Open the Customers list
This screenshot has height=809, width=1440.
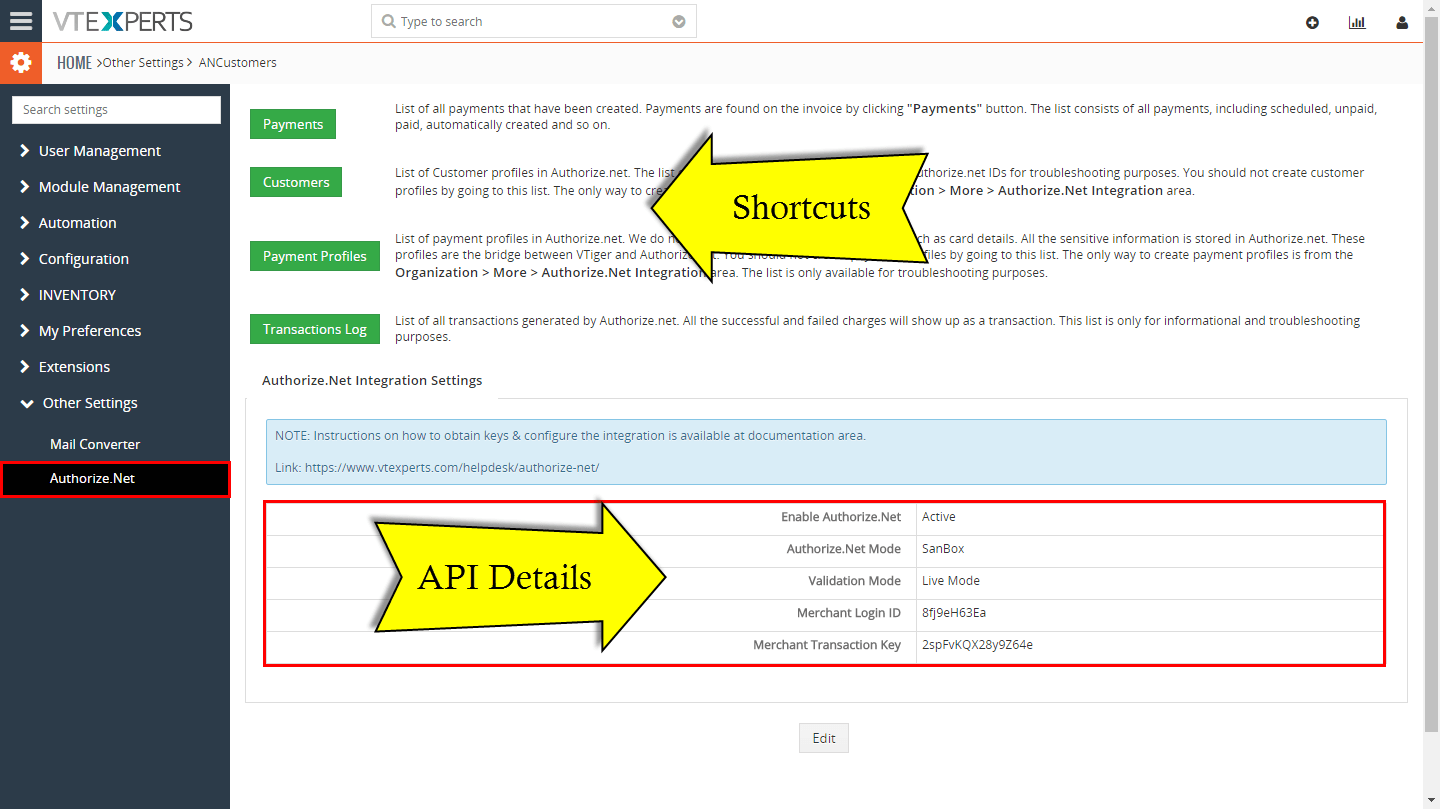click(295, 181)
